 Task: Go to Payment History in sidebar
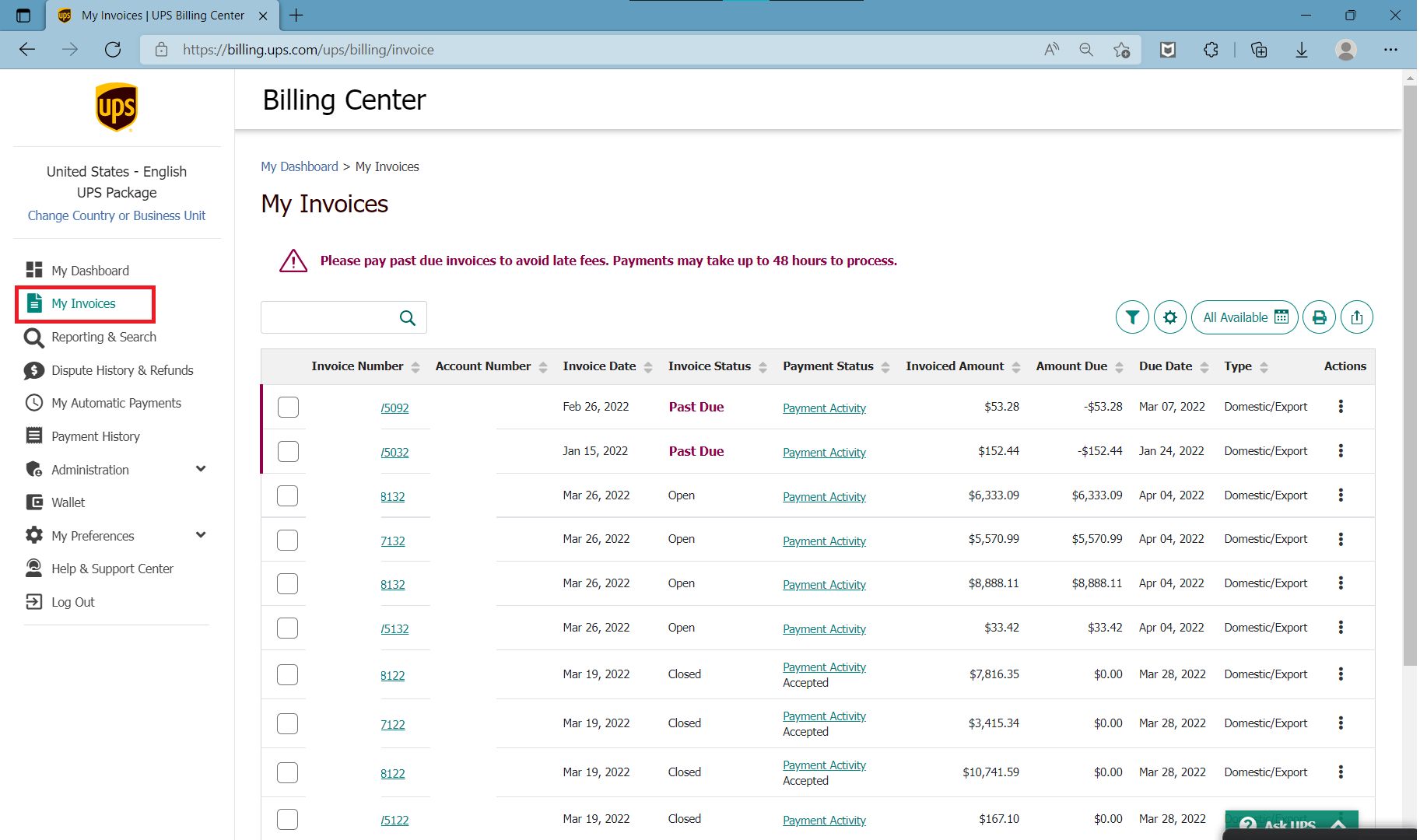coord(95,436)
